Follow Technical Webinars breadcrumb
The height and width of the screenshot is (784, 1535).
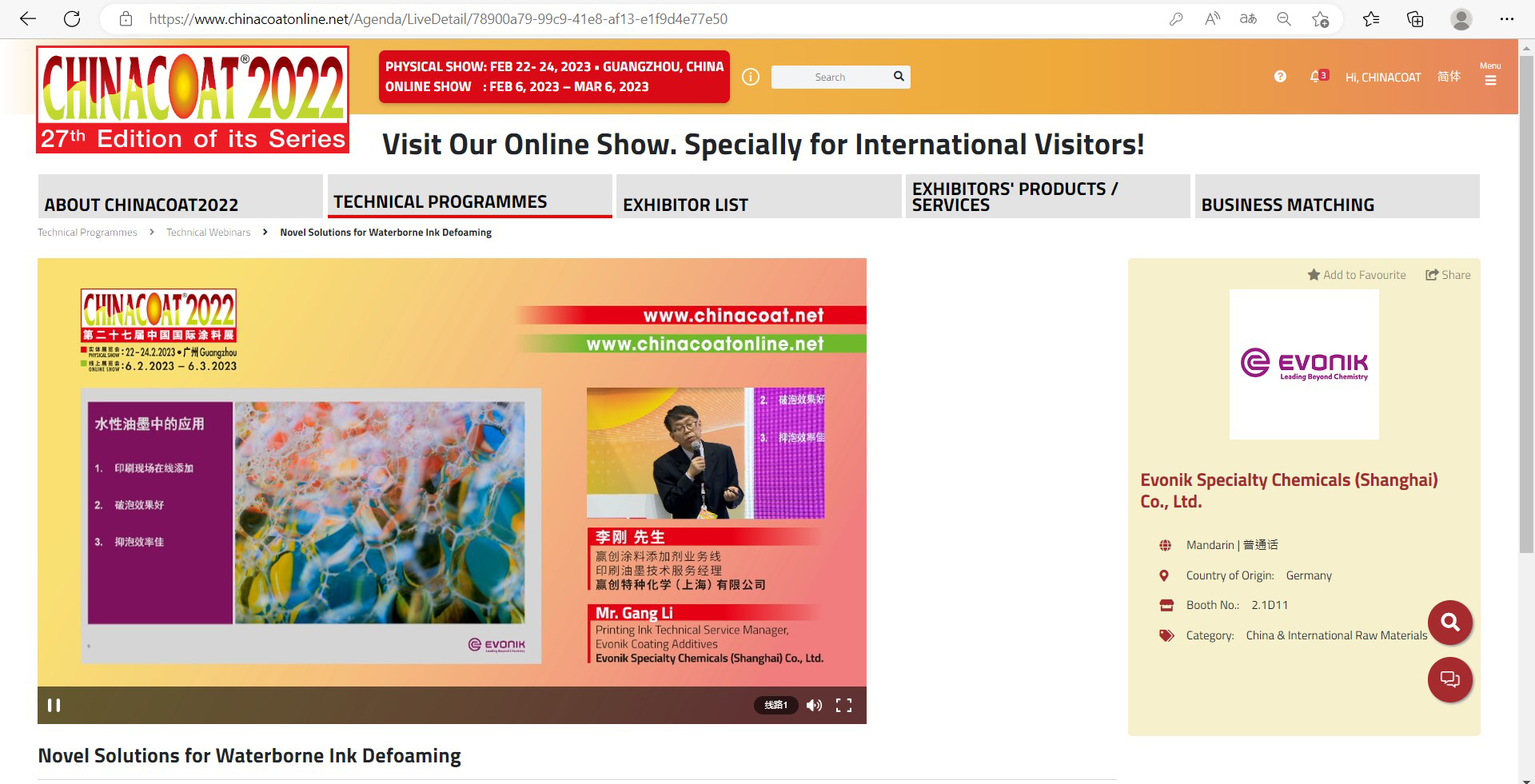[208, 233]
